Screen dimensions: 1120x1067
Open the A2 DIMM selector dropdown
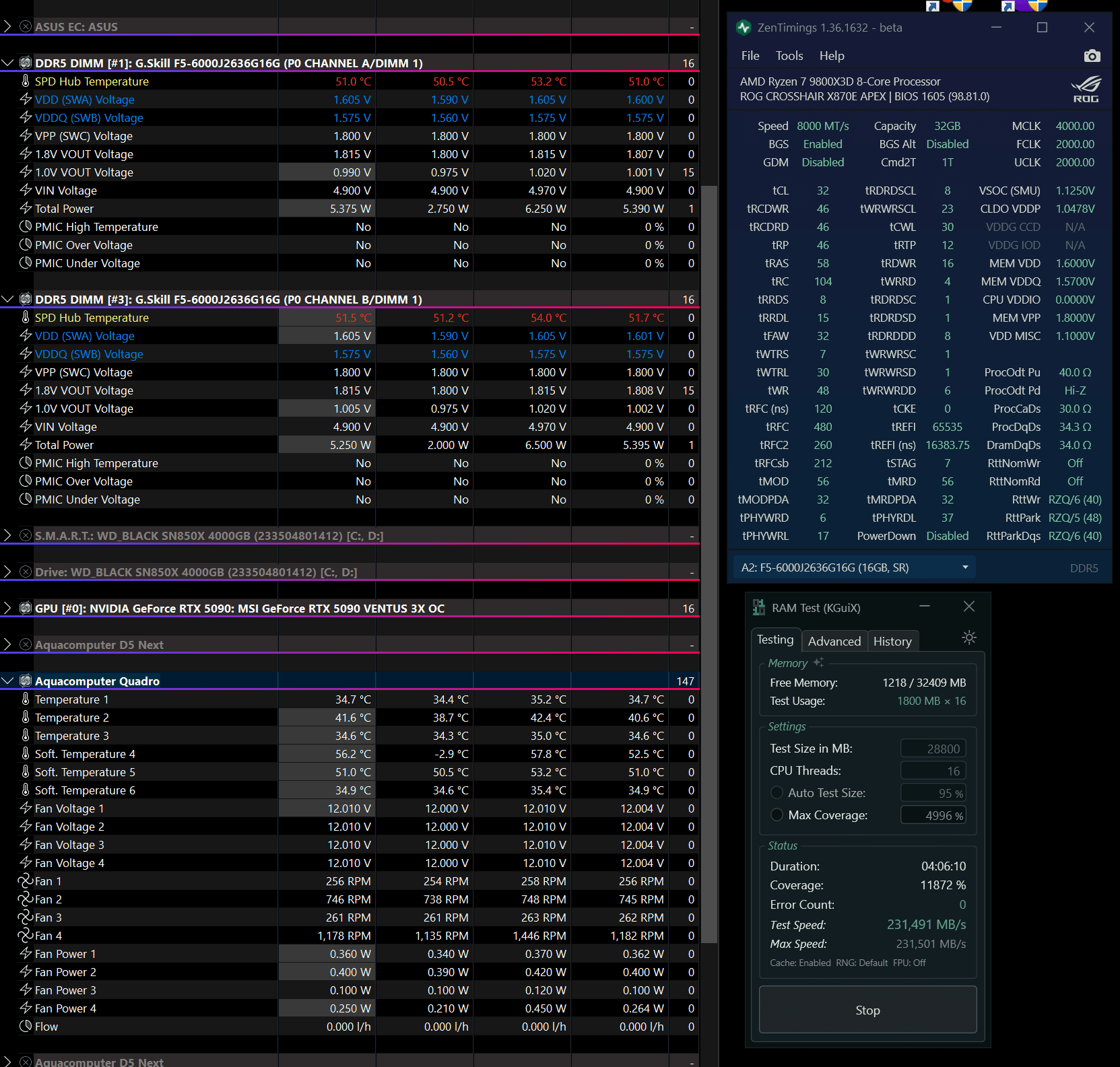pyautogui.click(x=853, y=567)
